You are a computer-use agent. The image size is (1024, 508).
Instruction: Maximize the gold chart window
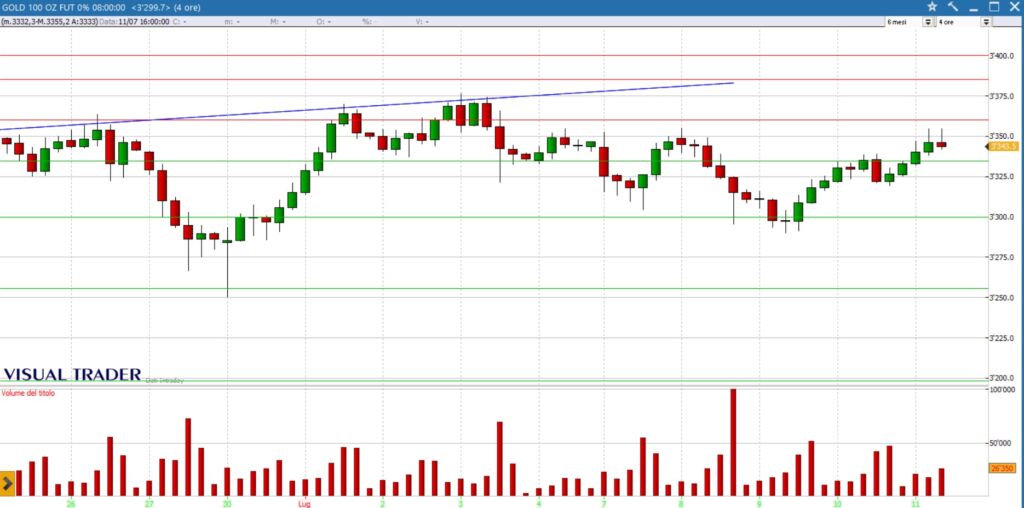click(x=994, y=7)
